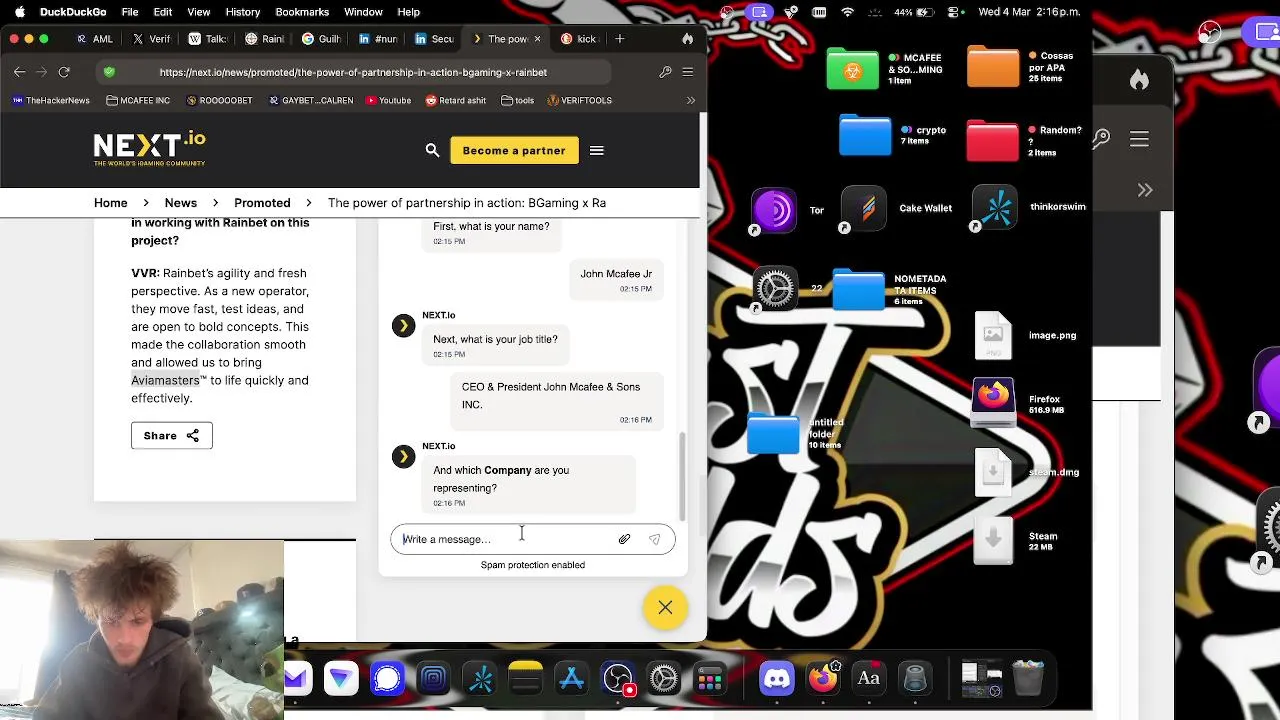Open the Window menu
Screen dimensions: 1280x720
(363, 12)
